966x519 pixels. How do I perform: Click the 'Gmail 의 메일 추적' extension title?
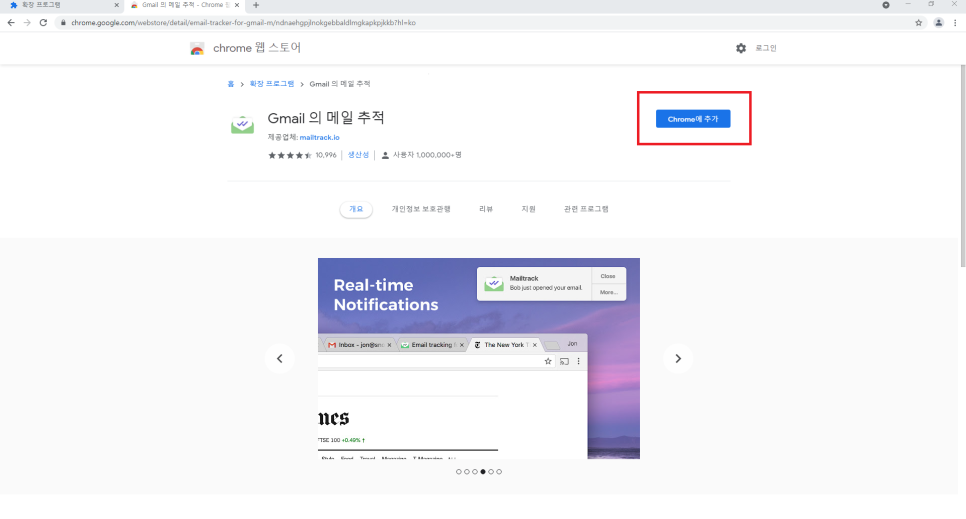pos(326,118)
